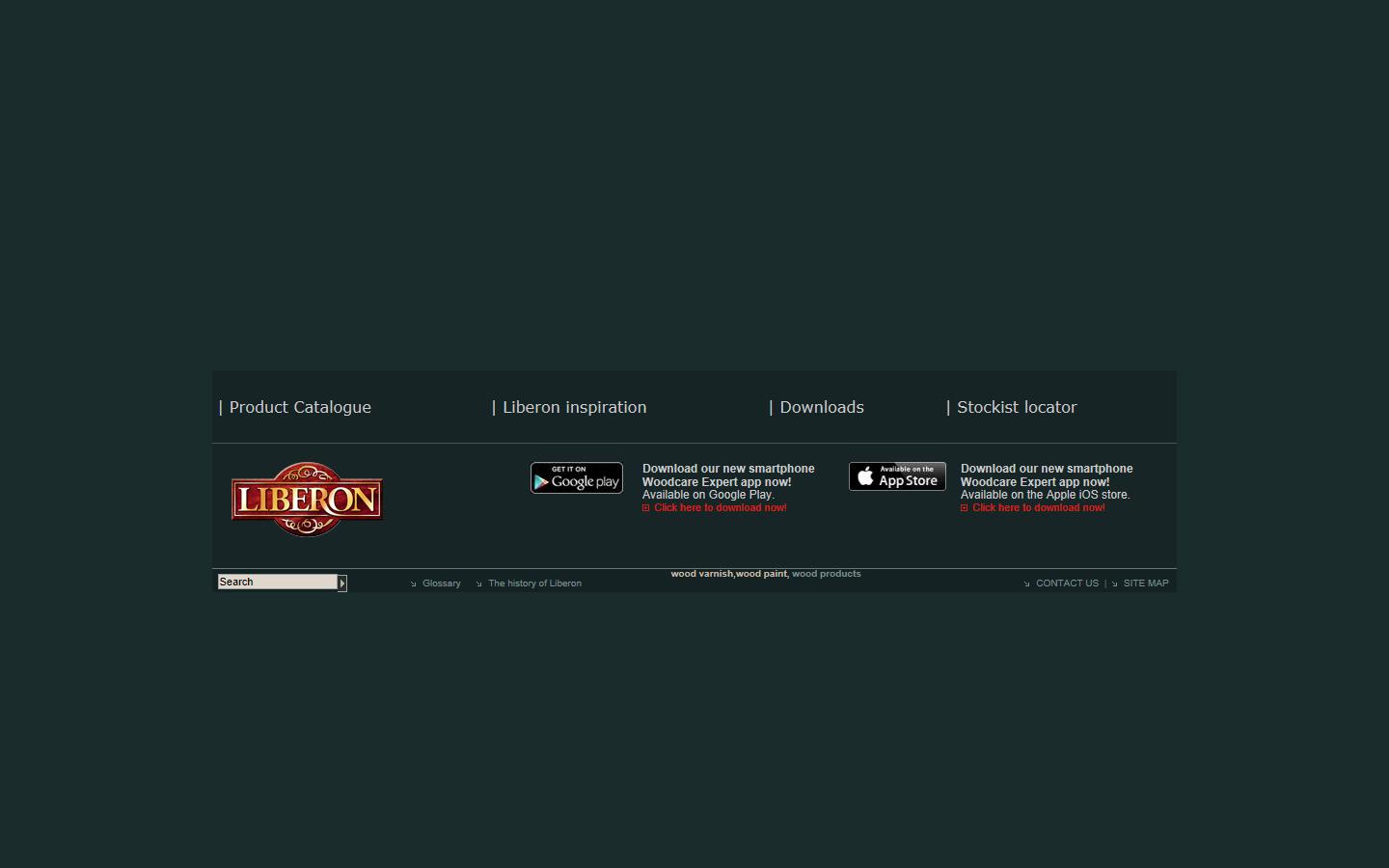1389x868 pixels.
Task: Open the Apple App Store badge
Action: click(897, 476)
